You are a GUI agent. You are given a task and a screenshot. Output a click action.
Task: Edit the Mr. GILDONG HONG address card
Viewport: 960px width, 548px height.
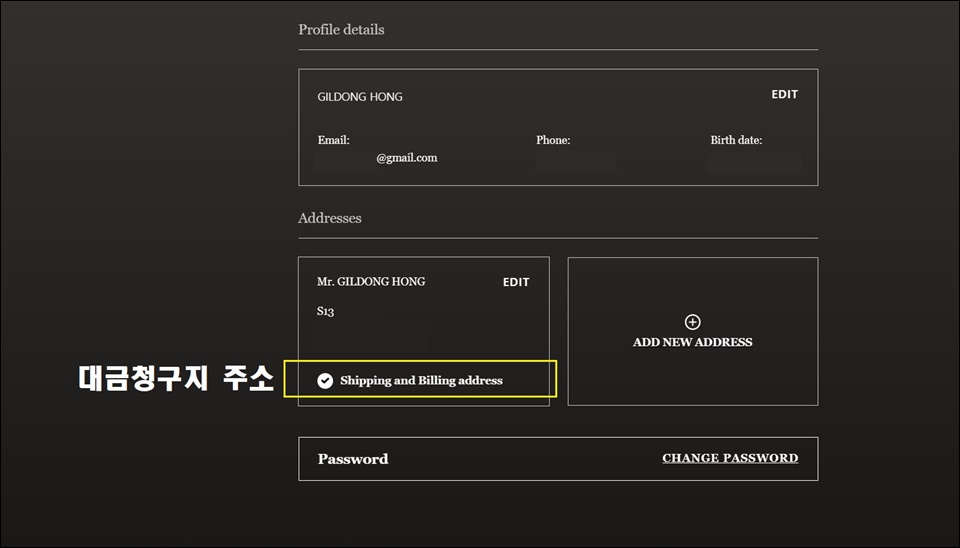[x=516, y=282]
